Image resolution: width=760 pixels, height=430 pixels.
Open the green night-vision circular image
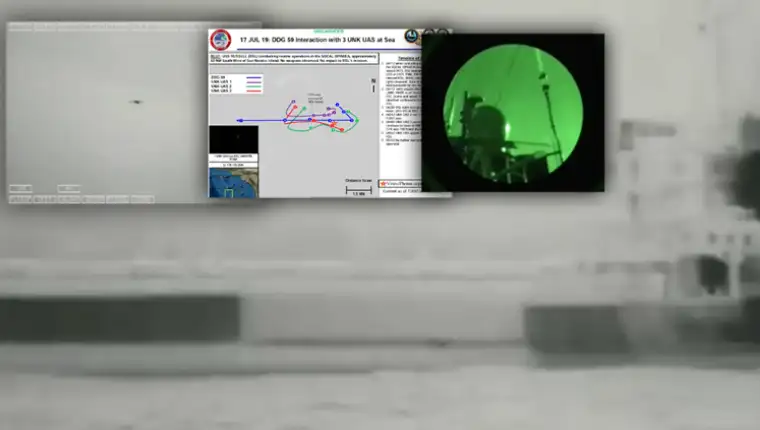[x=513, y=112]
